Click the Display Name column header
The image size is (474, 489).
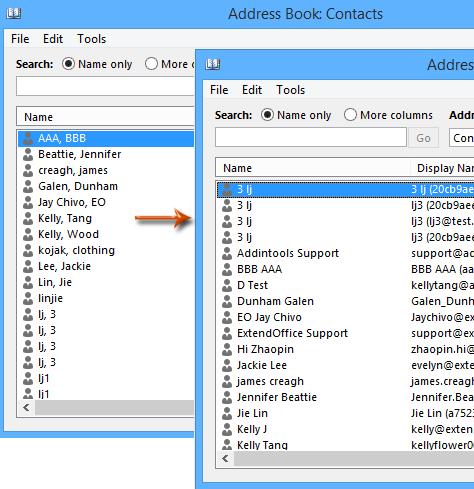pos(442,168)
